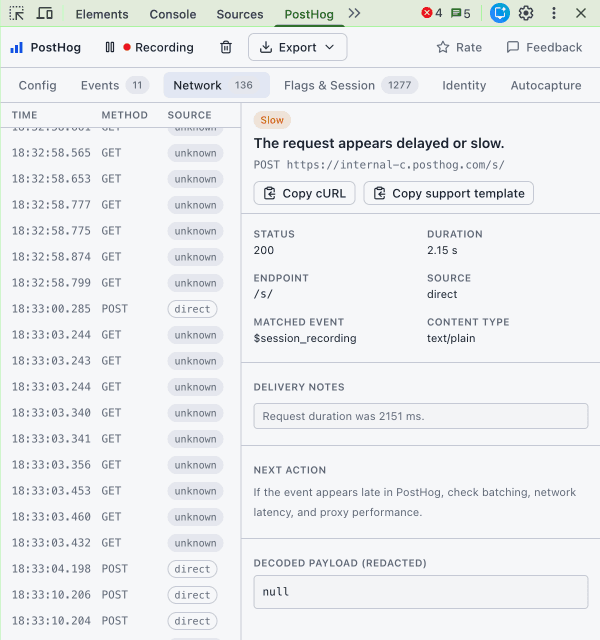Switch to the Elements tab
Viewport: 600px width, 640px height.
pos(102,14)
